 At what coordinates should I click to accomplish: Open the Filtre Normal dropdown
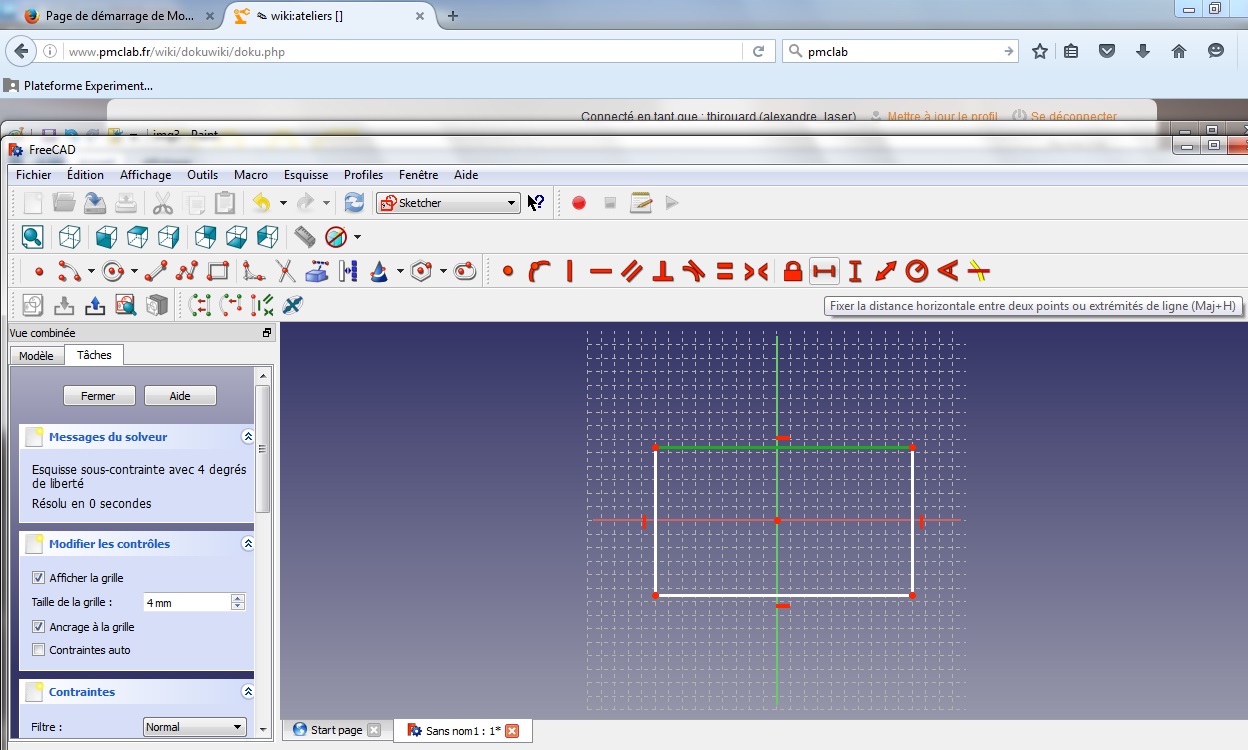(194, 727)
